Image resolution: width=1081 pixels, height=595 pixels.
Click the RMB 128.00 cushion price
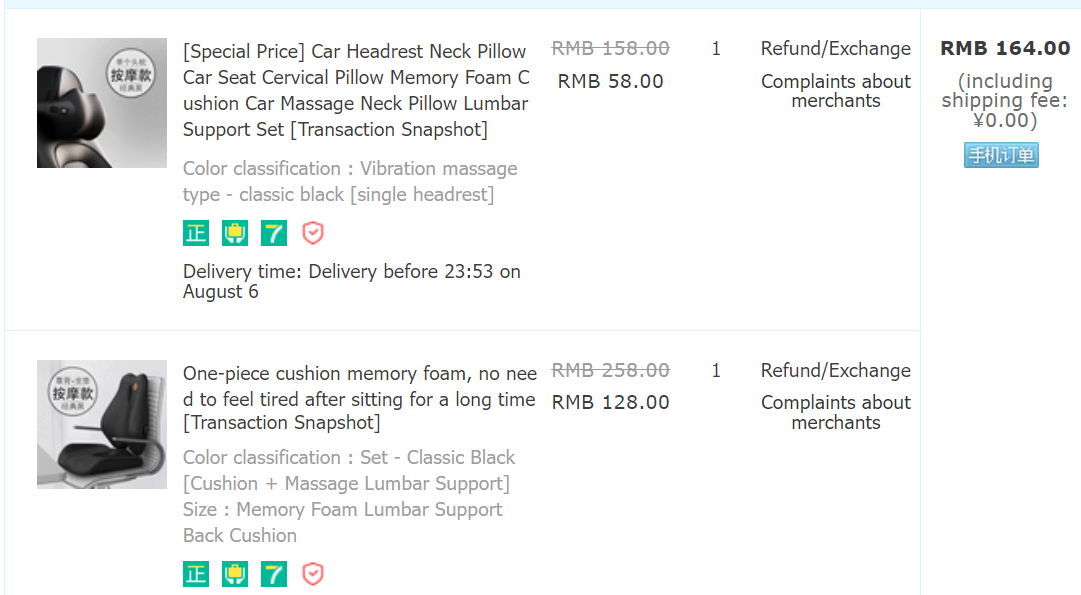(610, 403)
